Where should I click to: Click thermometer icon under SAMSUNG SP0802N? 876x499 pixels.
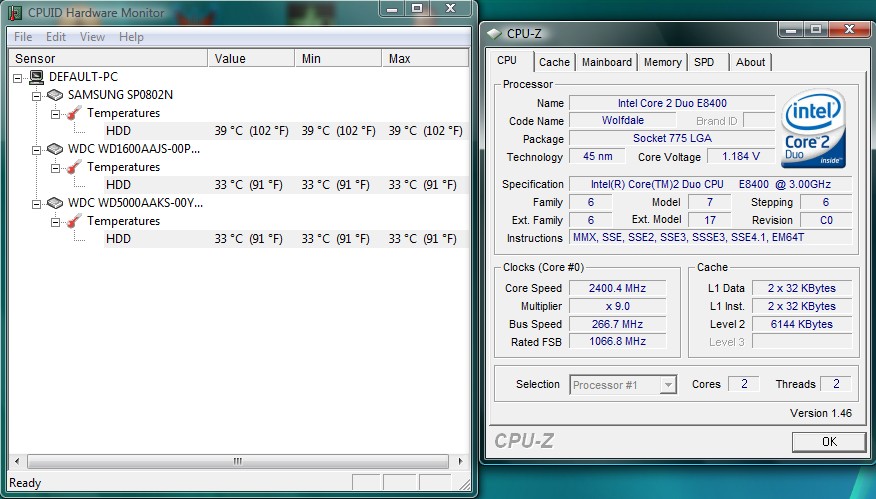tap(74, 113)
